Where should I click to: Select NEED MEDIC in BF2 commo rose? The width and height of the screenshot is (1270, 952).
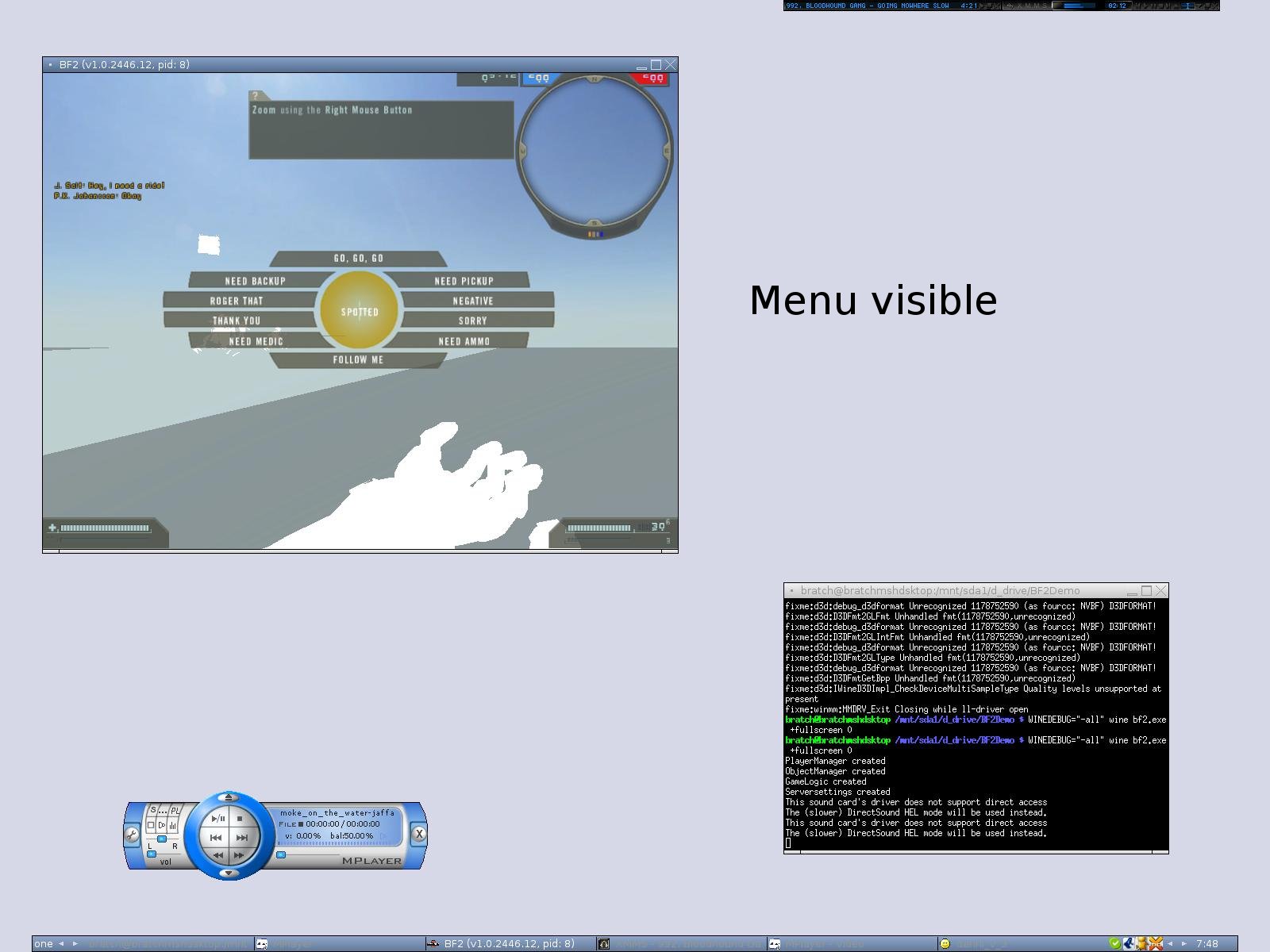pos(256,341)
